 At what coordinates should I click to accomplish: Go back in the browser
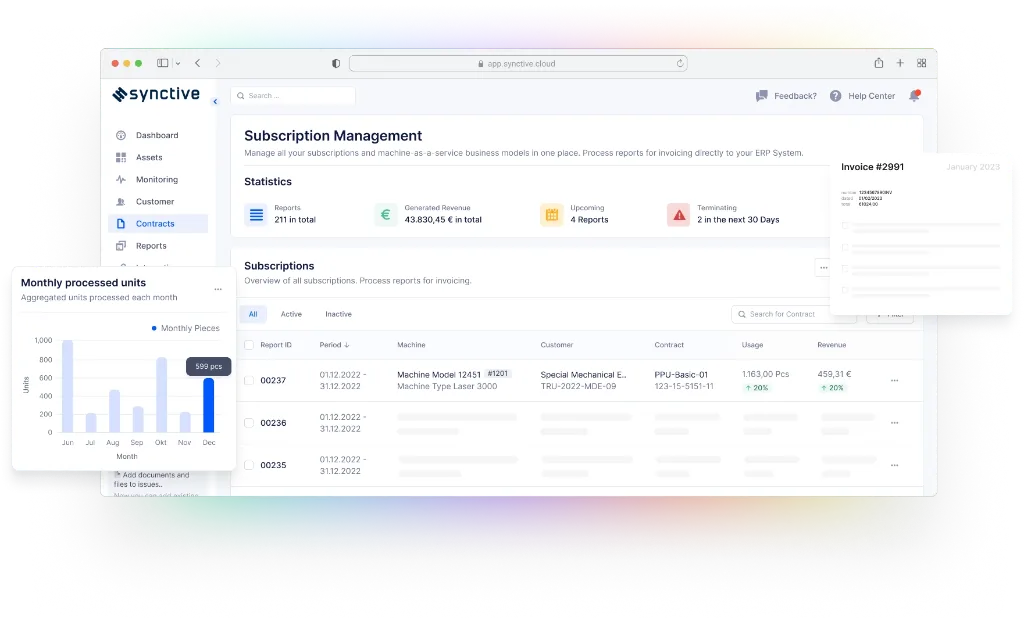[197, 63]
